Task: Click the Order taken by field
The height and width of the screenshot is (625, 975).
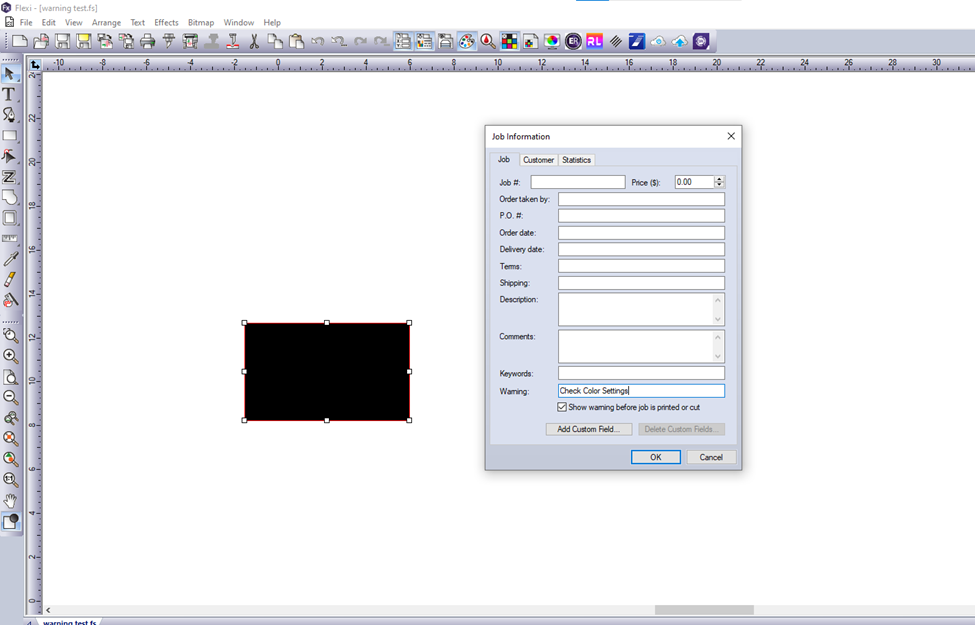Action: pos(641,199)
